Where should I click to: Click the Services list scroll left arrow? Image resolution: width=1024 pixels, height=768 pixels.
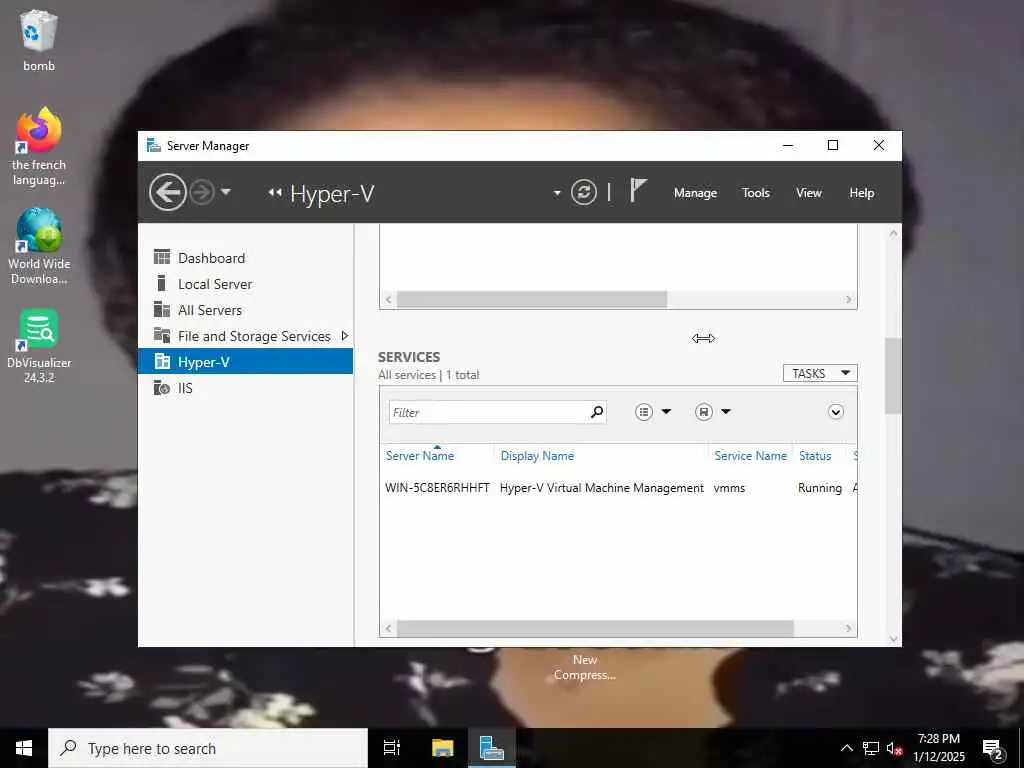[388, 628]
